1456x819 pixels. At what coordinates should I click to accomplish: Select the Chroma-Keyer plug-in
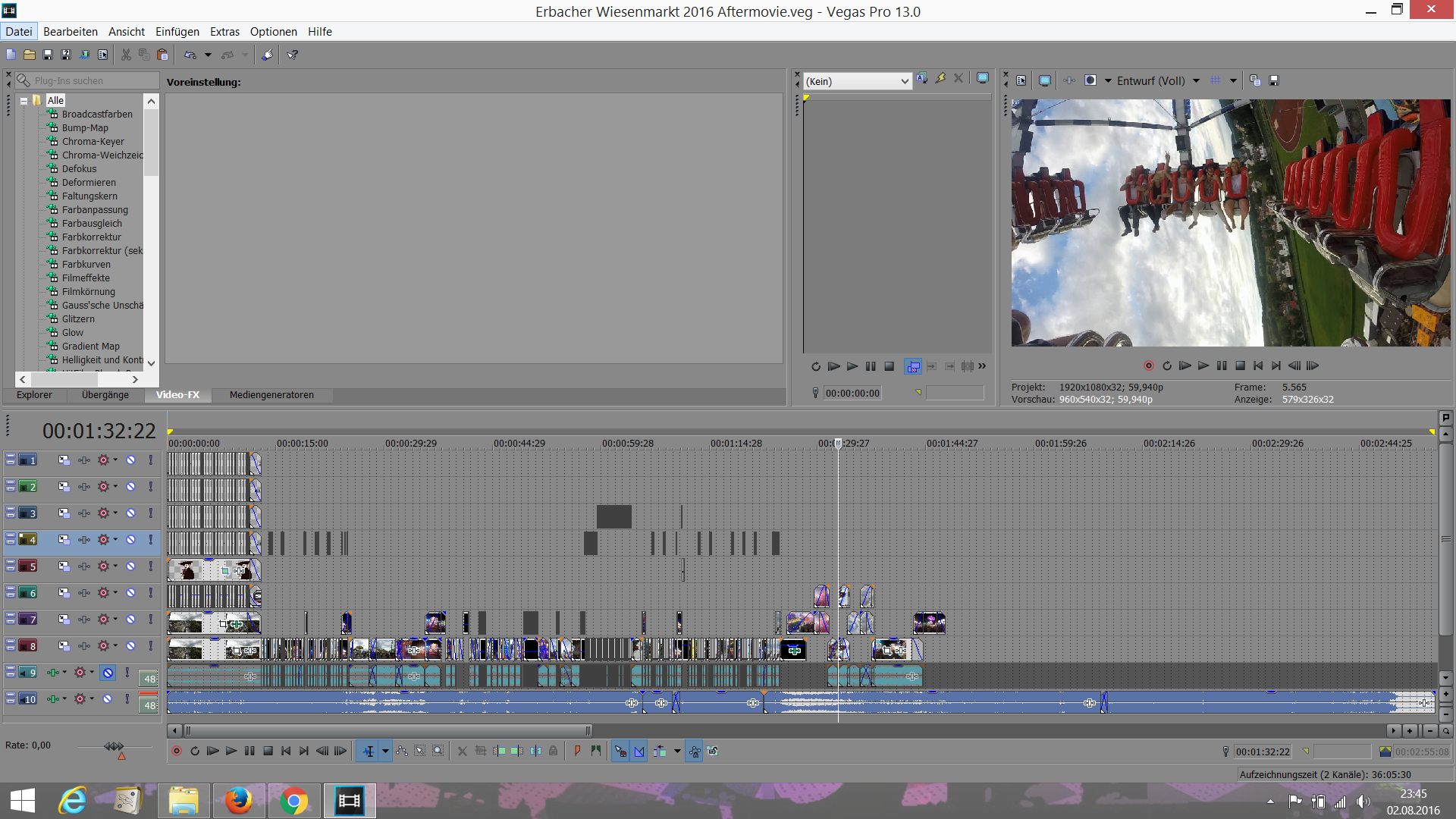93,142
